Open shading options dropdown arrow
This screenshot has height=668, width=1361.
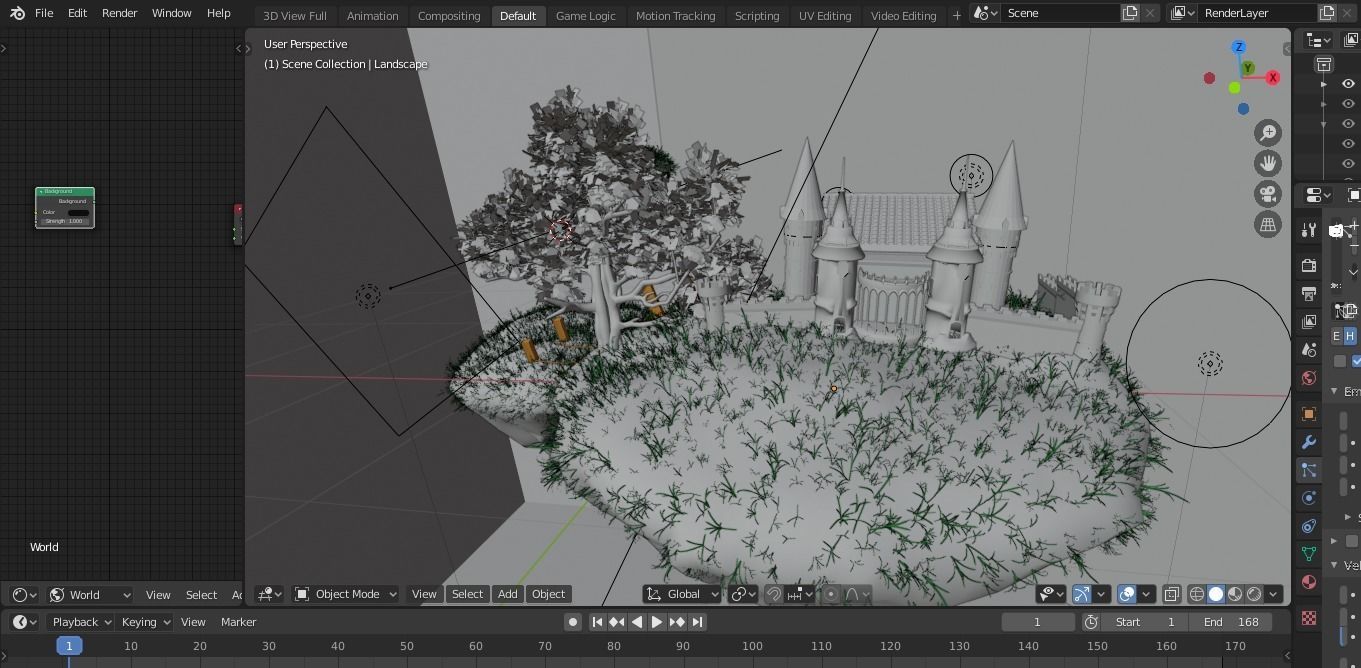[x=1274, y=594]
